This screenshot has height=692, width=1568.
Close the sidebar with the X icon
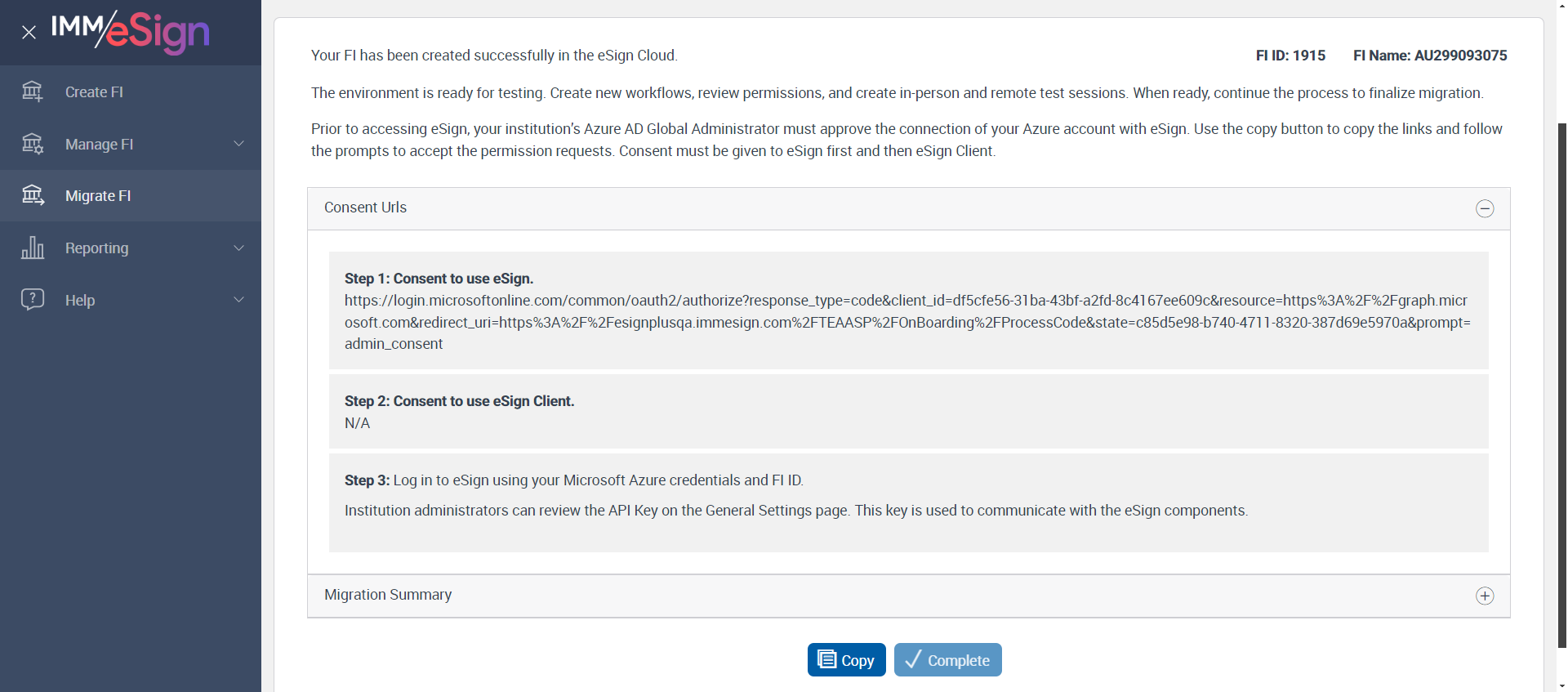[29, 33]
